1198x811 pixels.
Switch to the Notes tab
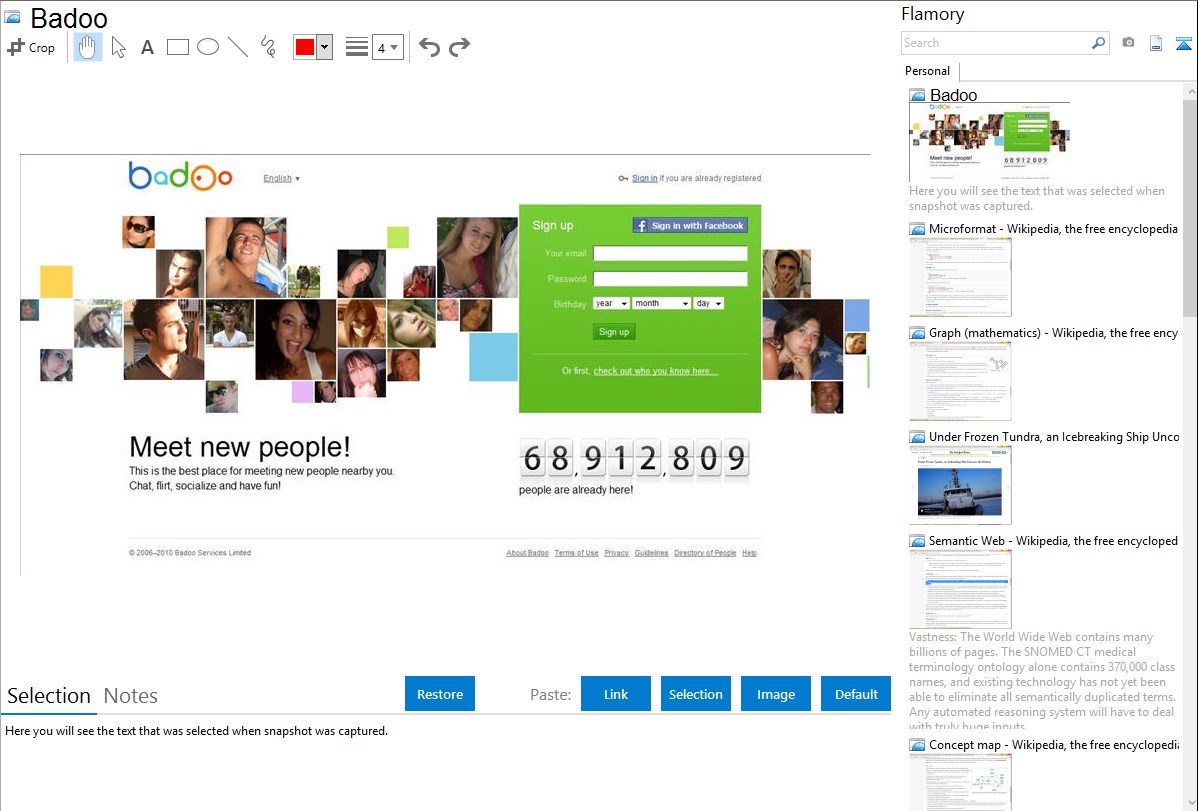click(131, 696)
